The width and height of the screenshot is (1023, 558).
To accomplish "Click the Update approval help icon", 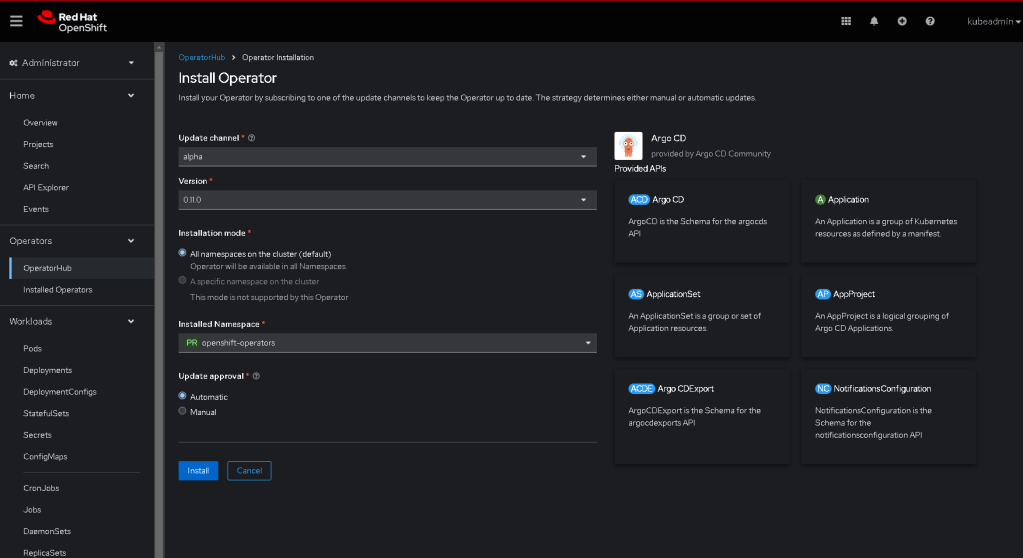I will tap(256, 376).
